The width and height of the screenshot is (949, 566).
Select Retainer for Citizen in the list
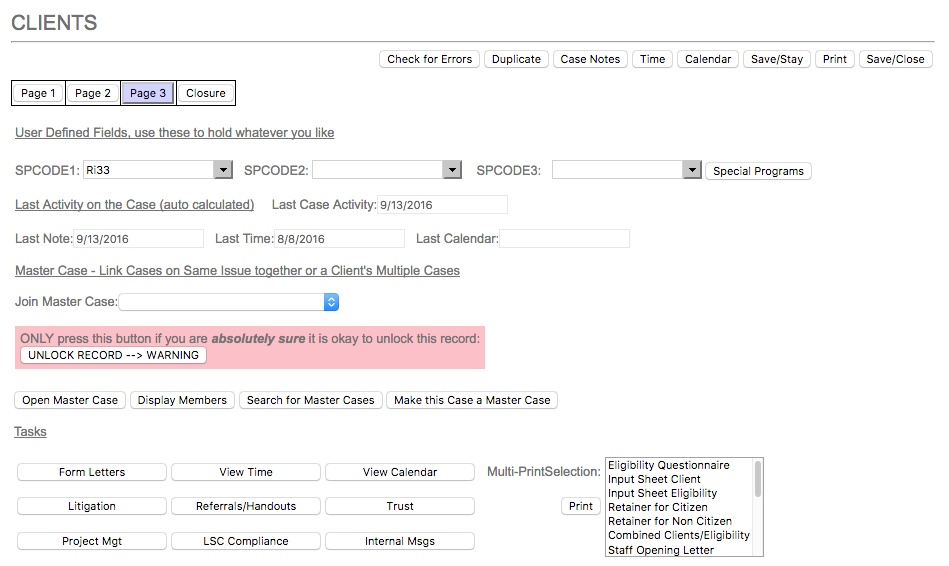point(657,507)
